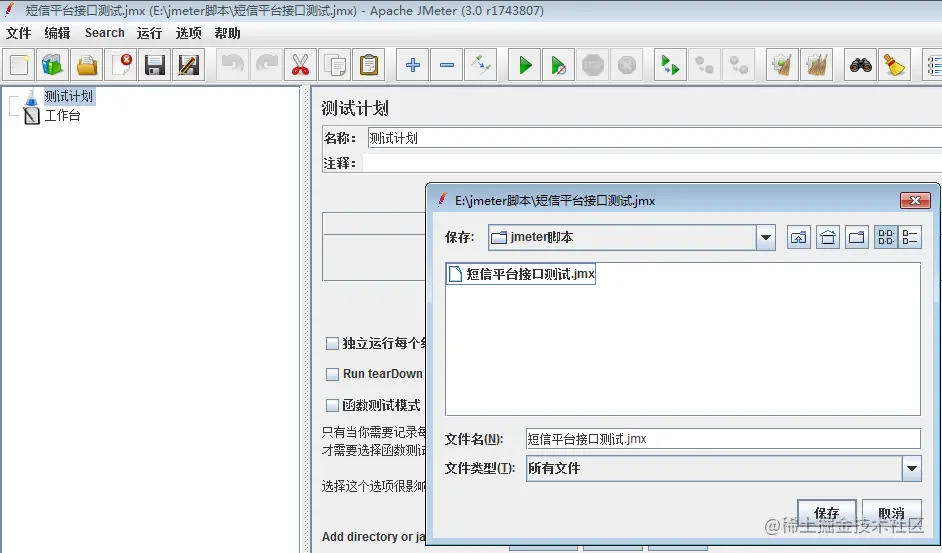The height and width of the screenshot is (553, 942).
Task: Click Start no pauses icon
Action: (x=559, y=64)
